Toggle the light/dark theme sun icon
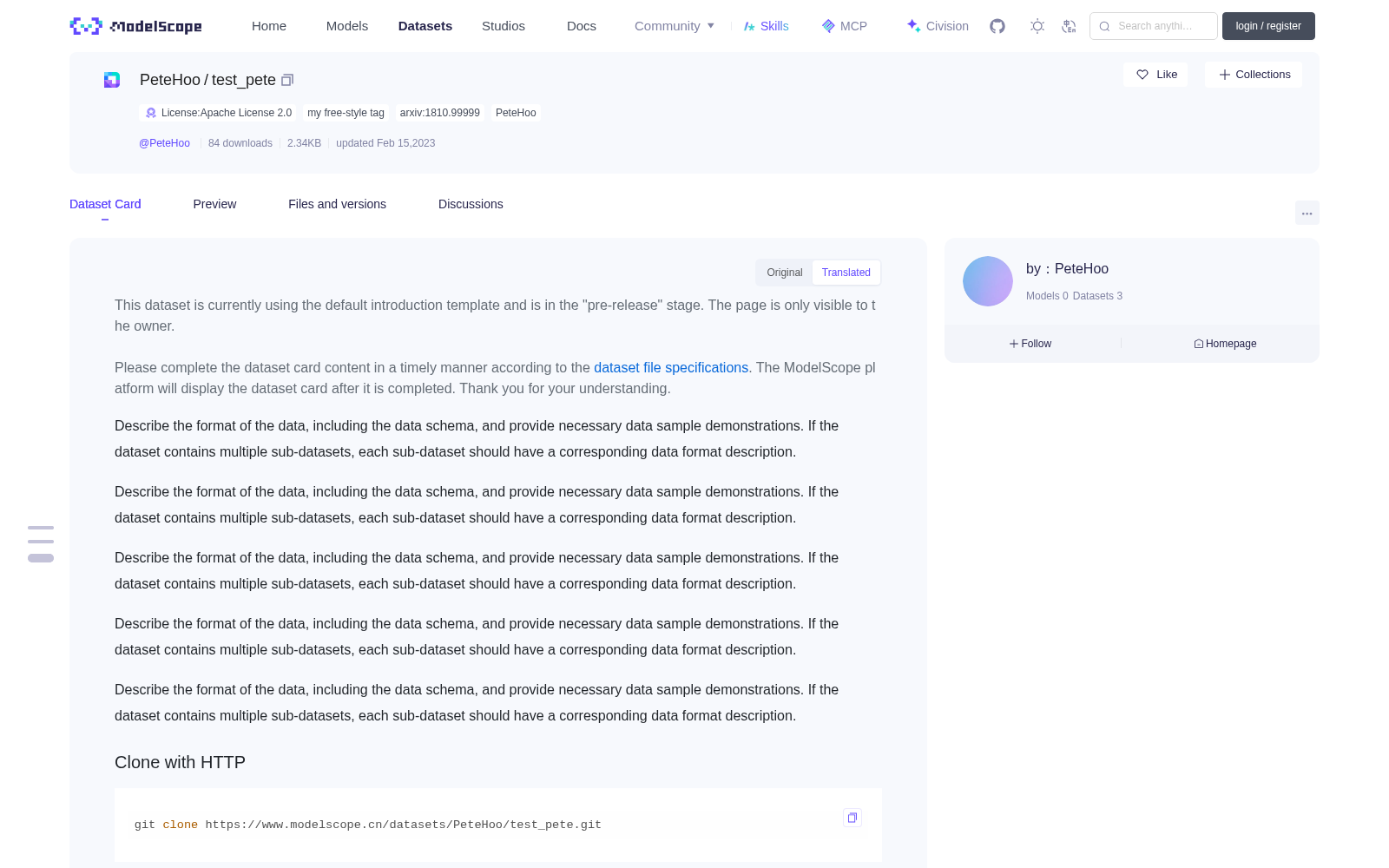 click(x=1037, y=26)
